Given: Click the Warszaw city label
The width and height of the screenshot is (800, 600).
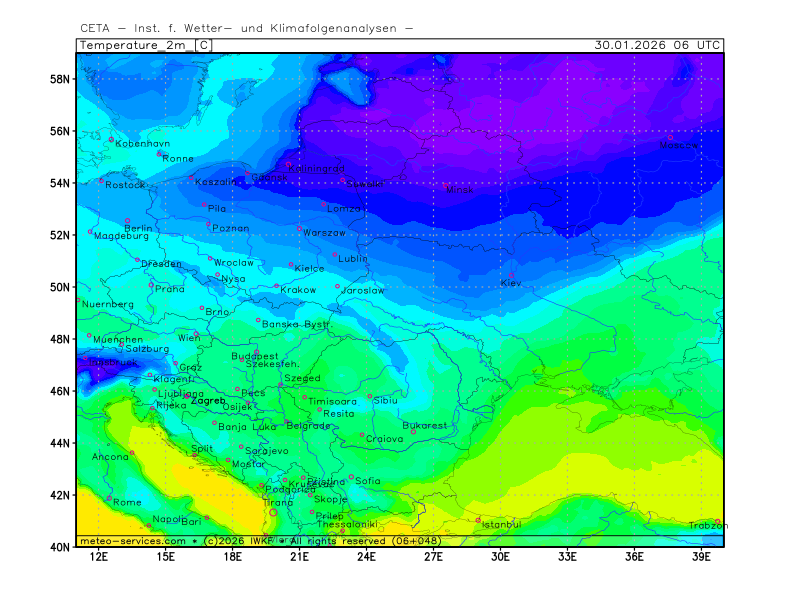Looking at the screenshot, I should 324,233.
